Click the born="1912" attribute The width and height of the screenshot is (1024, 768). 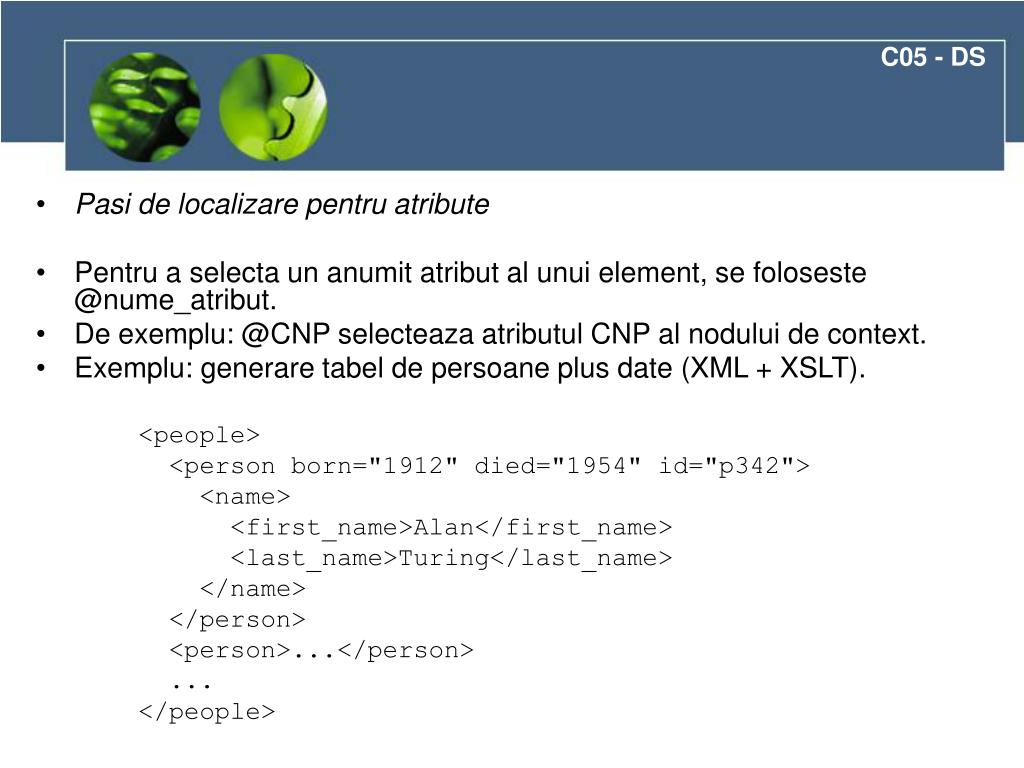pyautogui.click(x=374, y=466)
